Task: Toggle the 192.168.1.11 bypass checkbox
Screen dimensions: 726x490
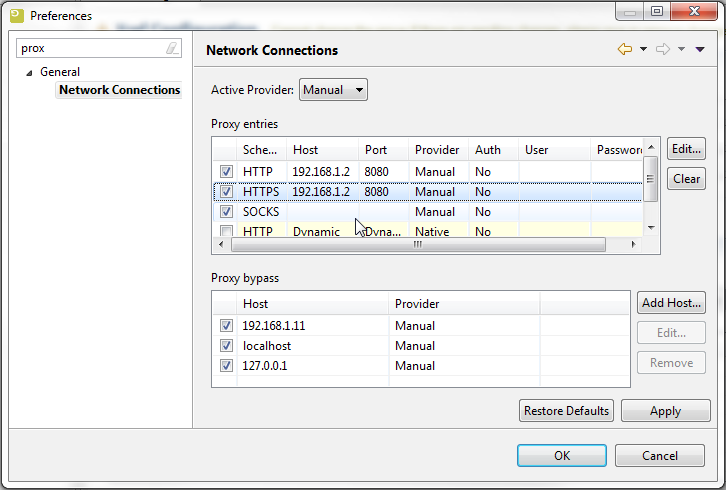Action: pos(226,326)
